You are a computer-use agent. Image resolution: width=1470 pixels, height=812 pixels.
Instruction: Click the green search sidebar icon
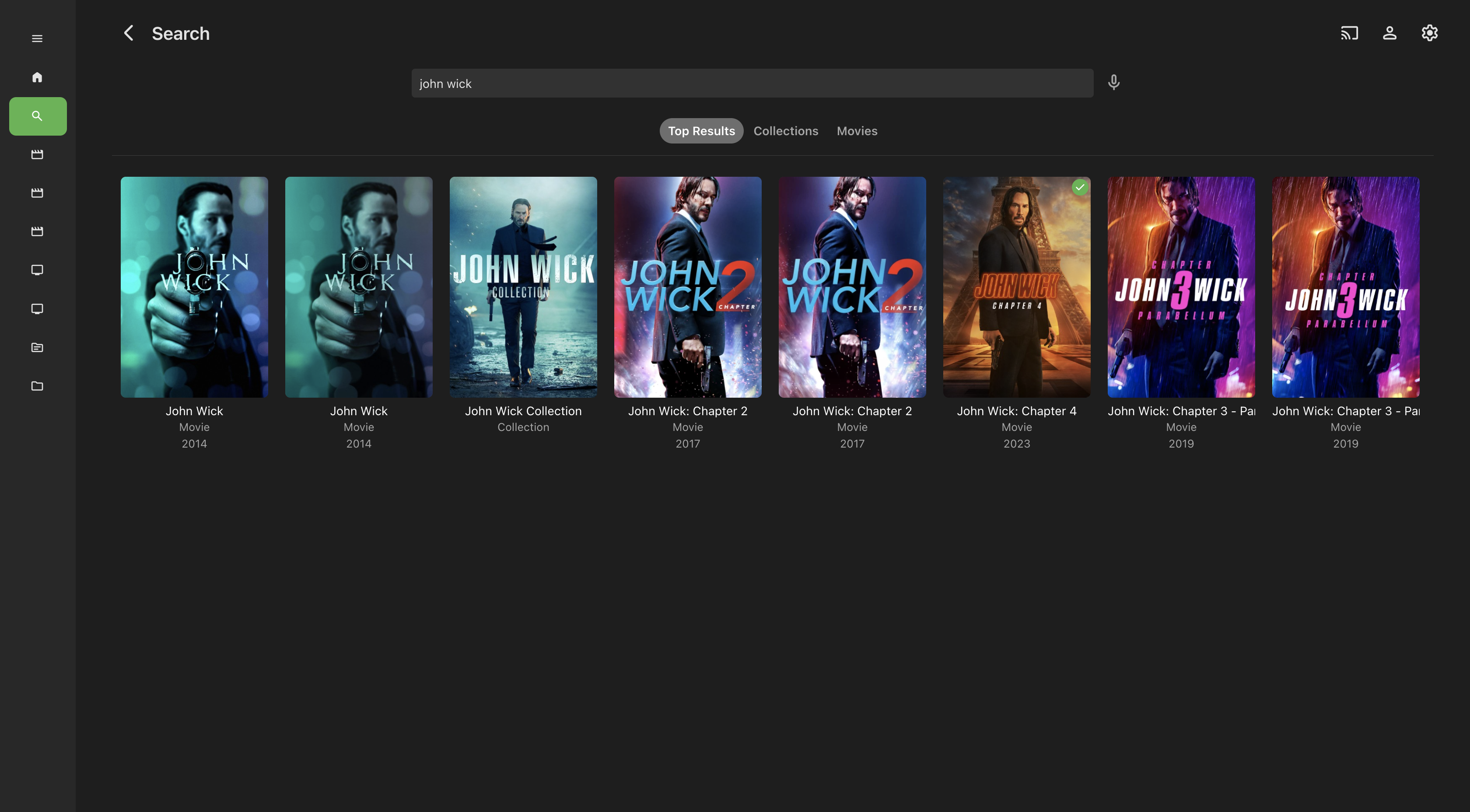[x=38, y=116]
